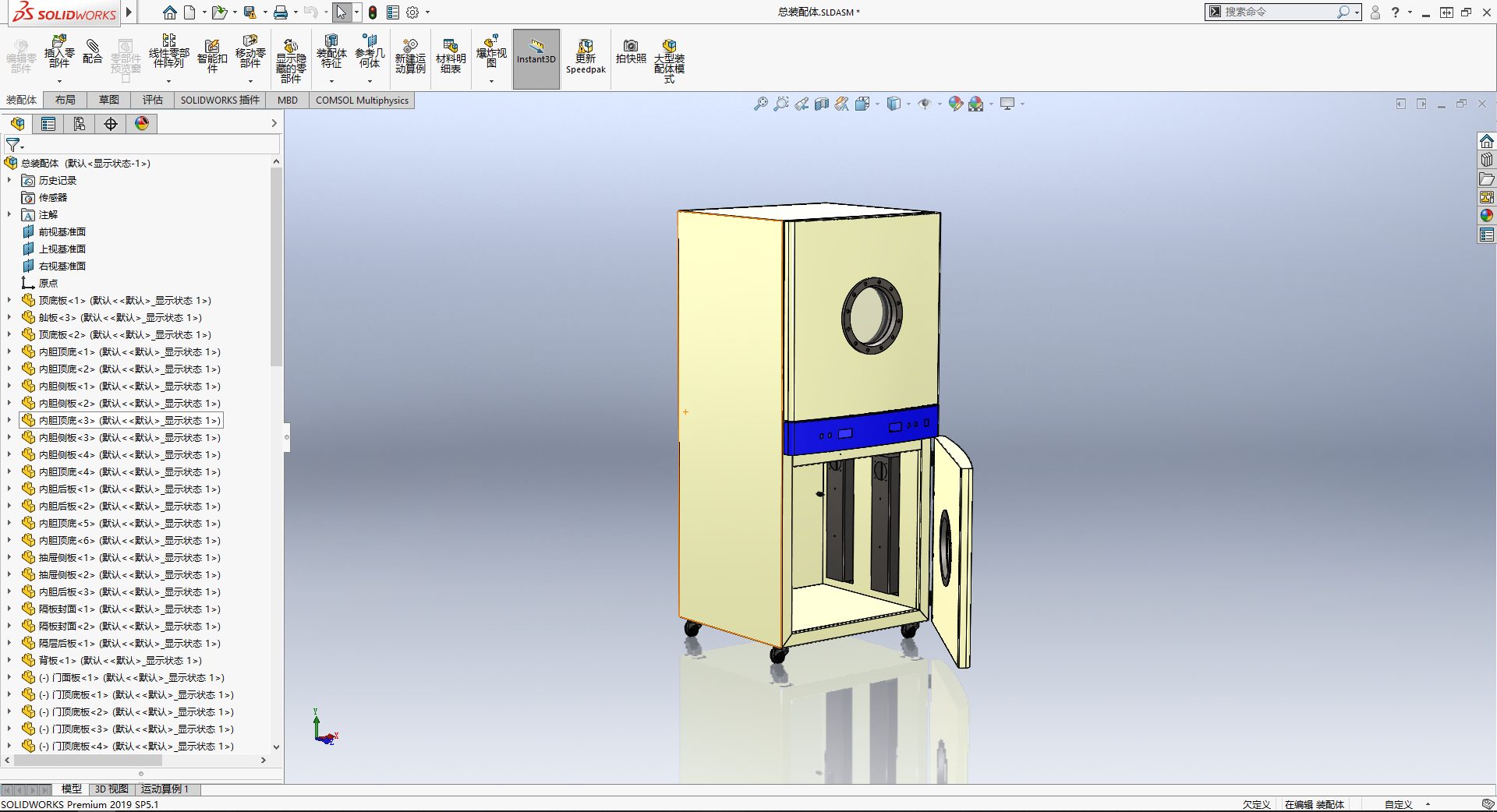Select 内胆顶底<3> component in tree
Image resolution: width=1497 pixels, height=812 pixels.
121,420
